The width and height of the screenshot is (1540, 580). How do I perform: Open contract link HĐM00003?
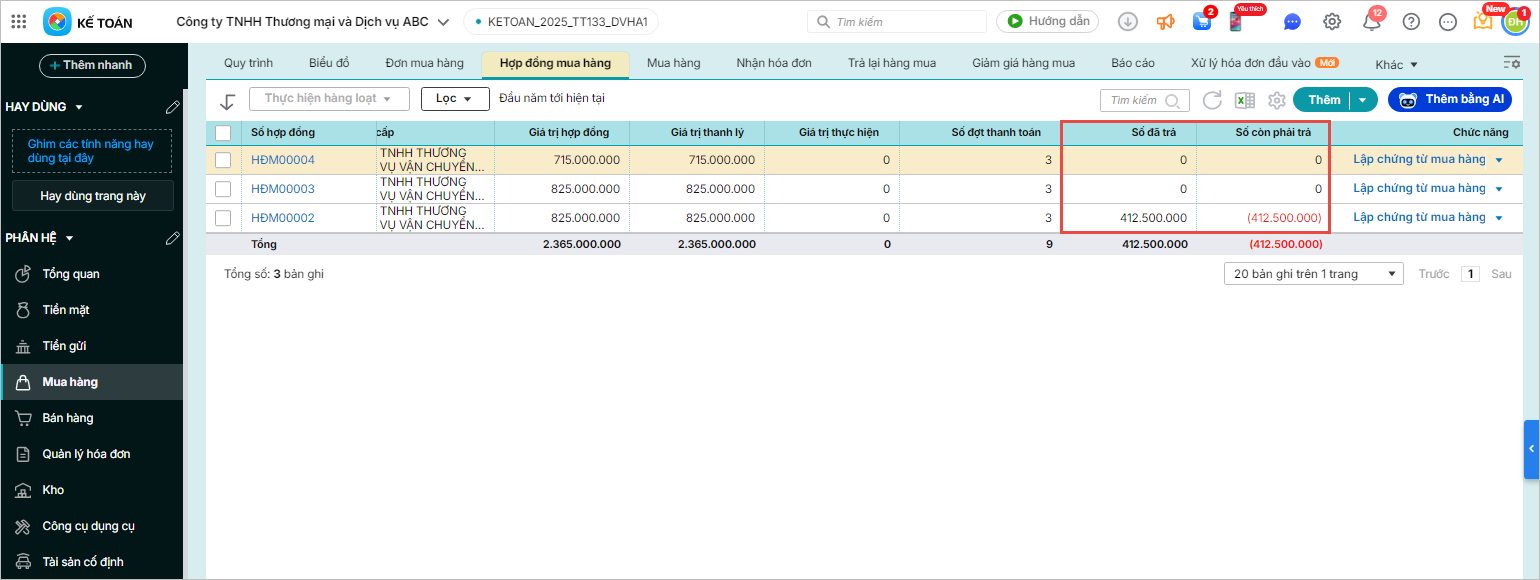coord(283,189)
